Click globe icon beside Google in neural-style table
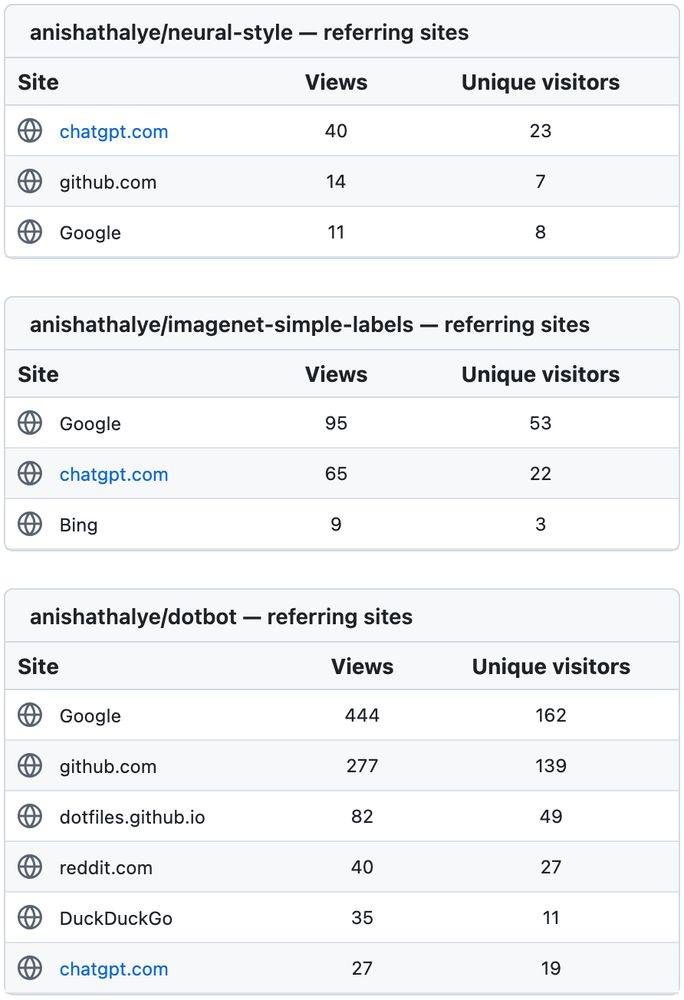This screenshot has width=684, height=1000. (x=30, y=232)
